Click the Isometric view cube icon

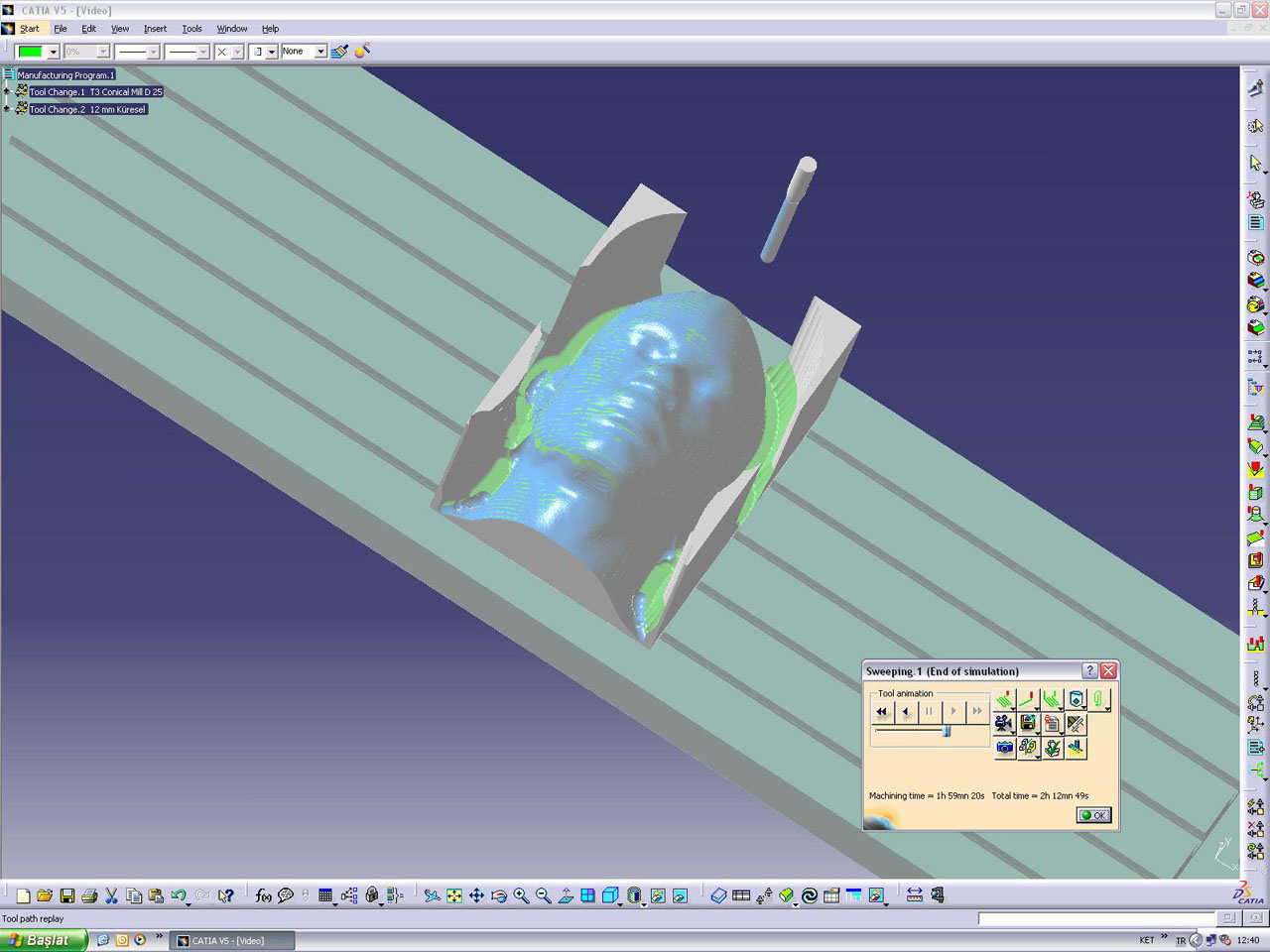[x=610, y=895]
